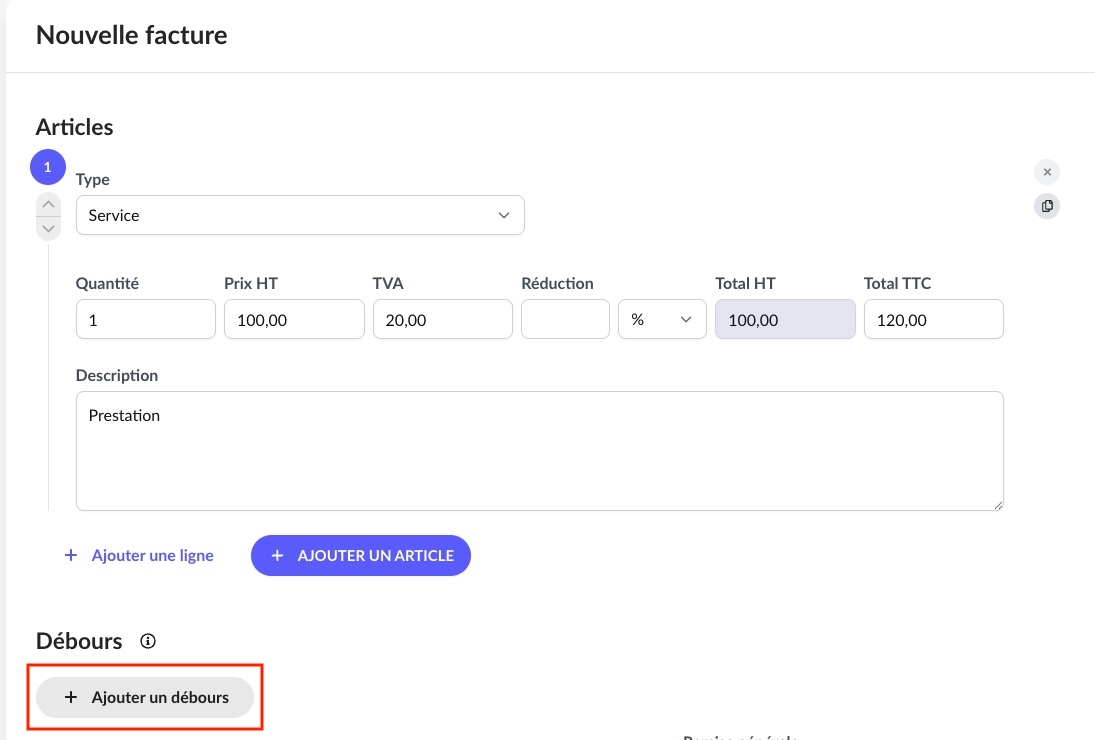1095x740 pixels.
Task: Select the TVA field showing 20,00
Action: (442, 319)
